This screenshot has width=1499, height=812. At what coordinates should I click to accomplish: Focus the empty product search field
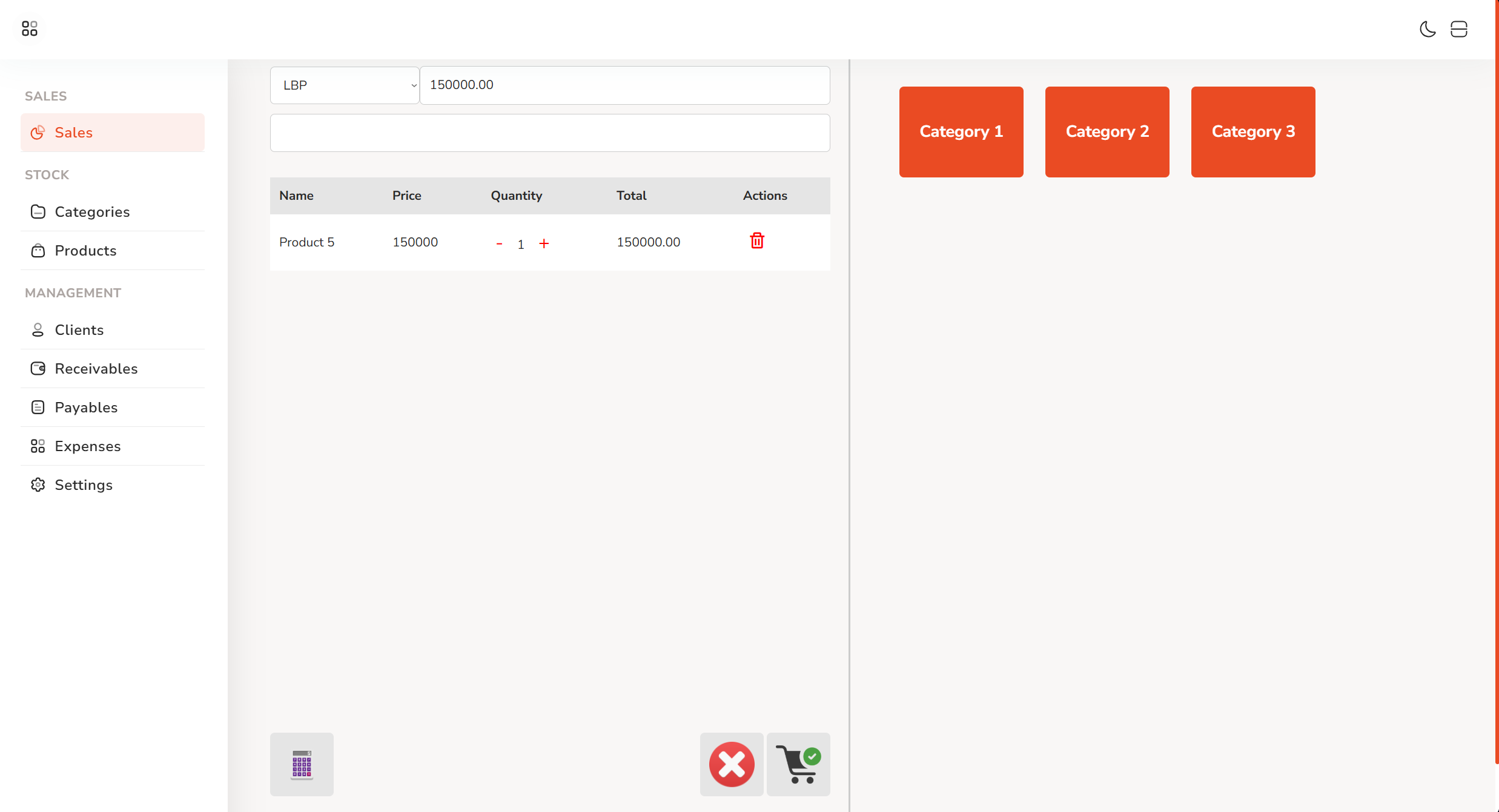click(549, 133)
